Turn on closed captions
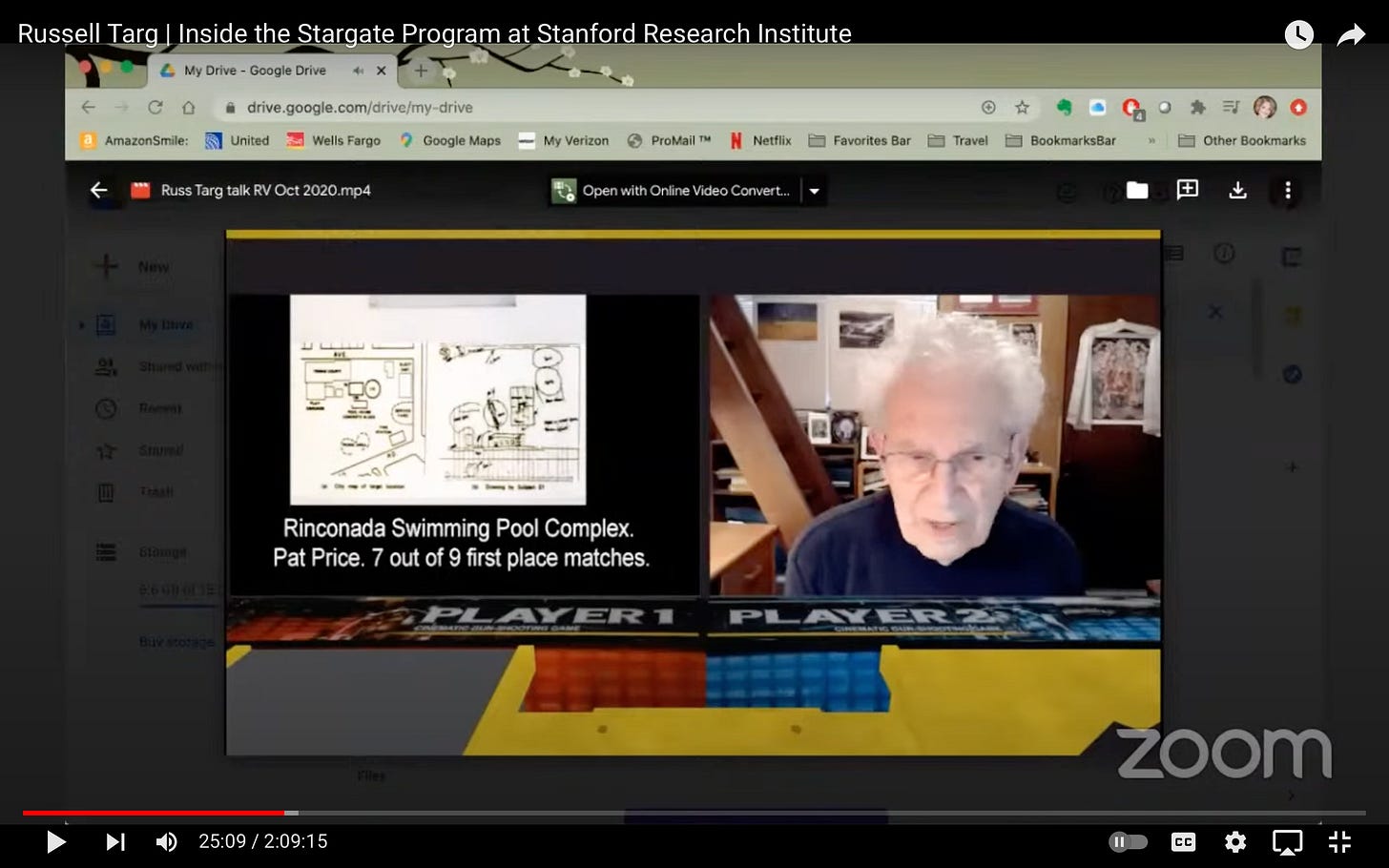 1183,841
